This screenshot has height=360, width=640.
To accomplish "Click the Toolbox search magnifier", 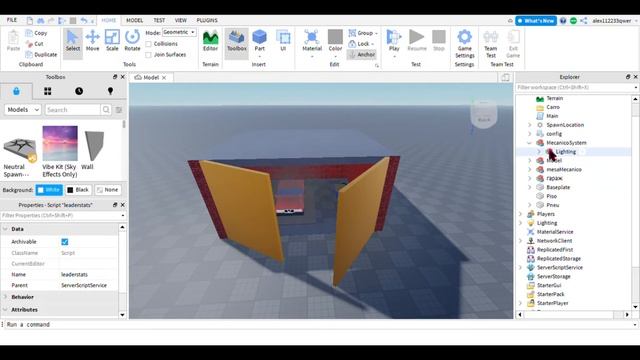I will 106,109.
